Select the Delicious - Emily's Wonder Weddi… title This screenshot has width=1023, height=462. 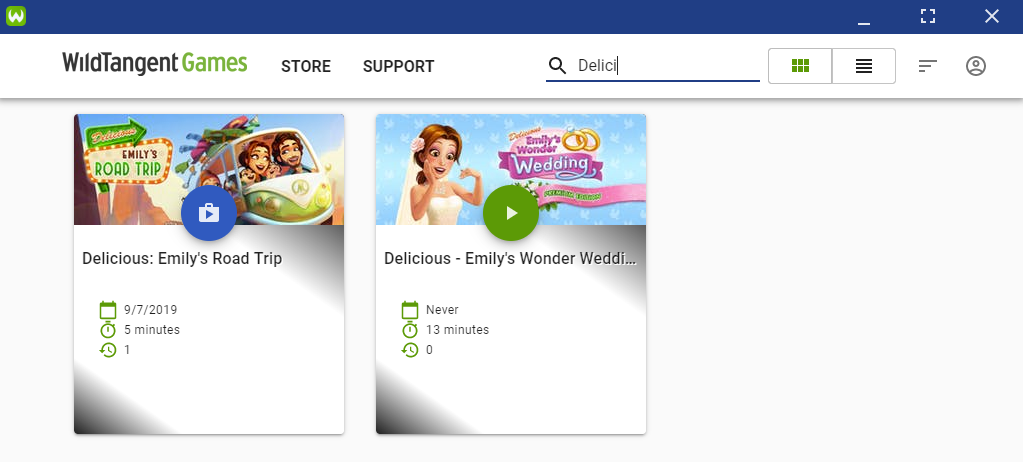point(510,259)
